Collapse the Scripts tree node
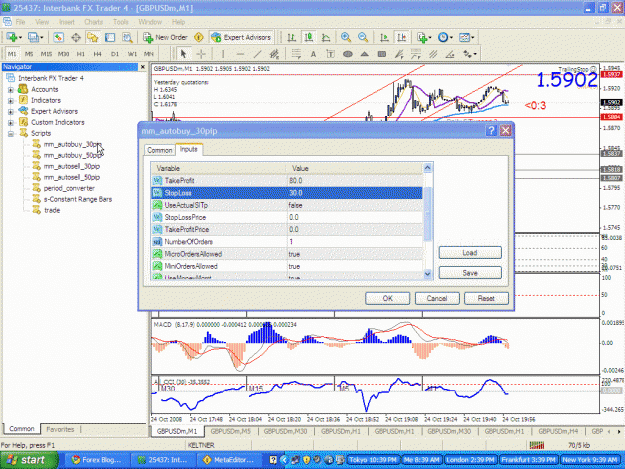625x469 pixels. 11,134
